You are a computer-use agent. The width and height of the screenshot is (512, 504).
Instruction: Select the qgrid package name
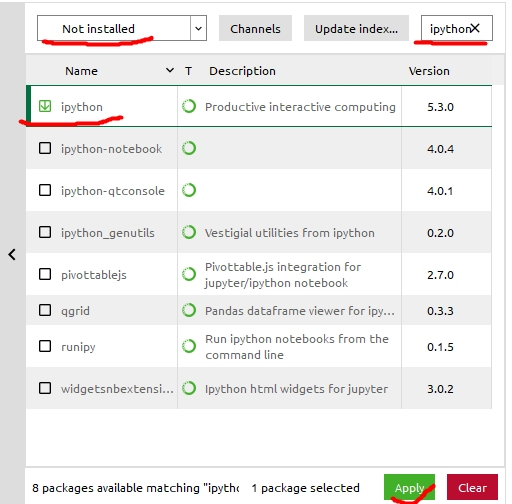(x=75, y=311)
